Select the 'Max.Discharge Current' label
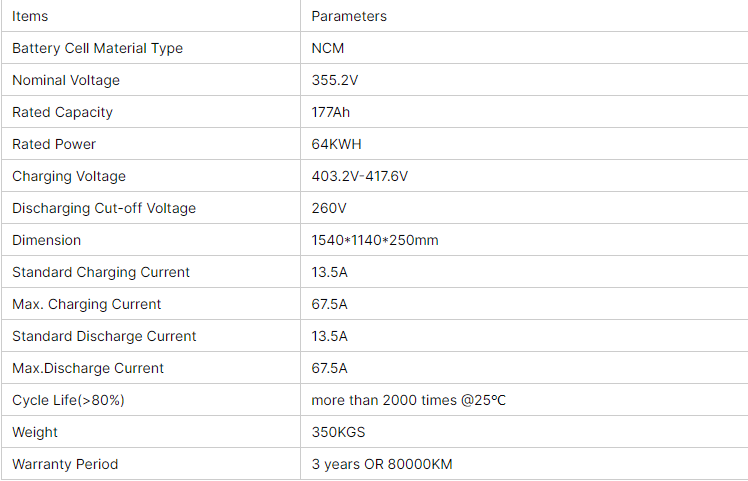This screenshot has width=748, height=481. click(88, 368)
